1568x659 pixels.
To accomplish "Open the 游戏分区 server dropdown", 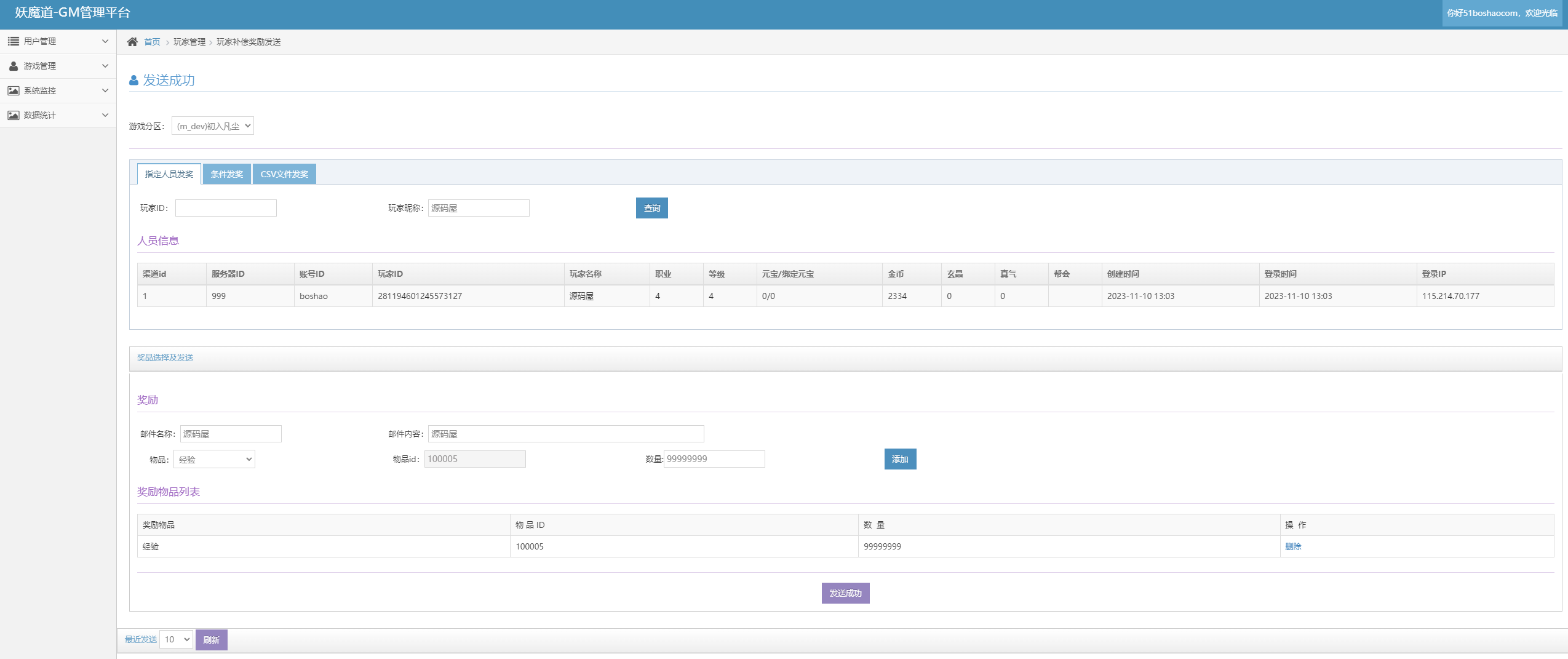I will click(x=213, y=126).
